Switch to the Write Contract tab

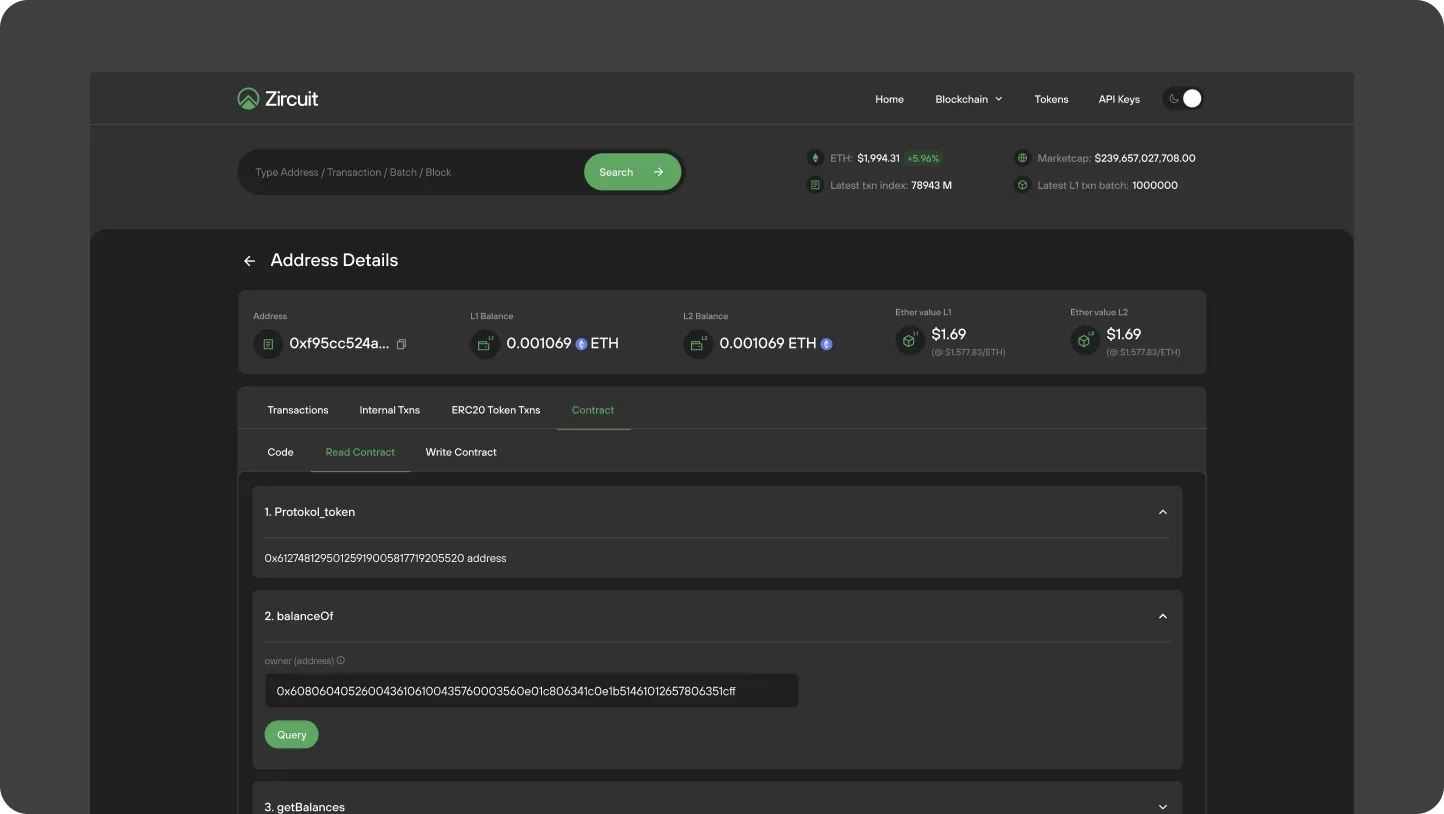(x=461, y=452)
